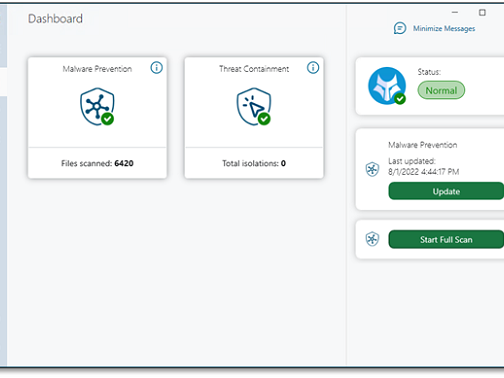
Task: Start Full Scan button
Action: click(446, 239)
